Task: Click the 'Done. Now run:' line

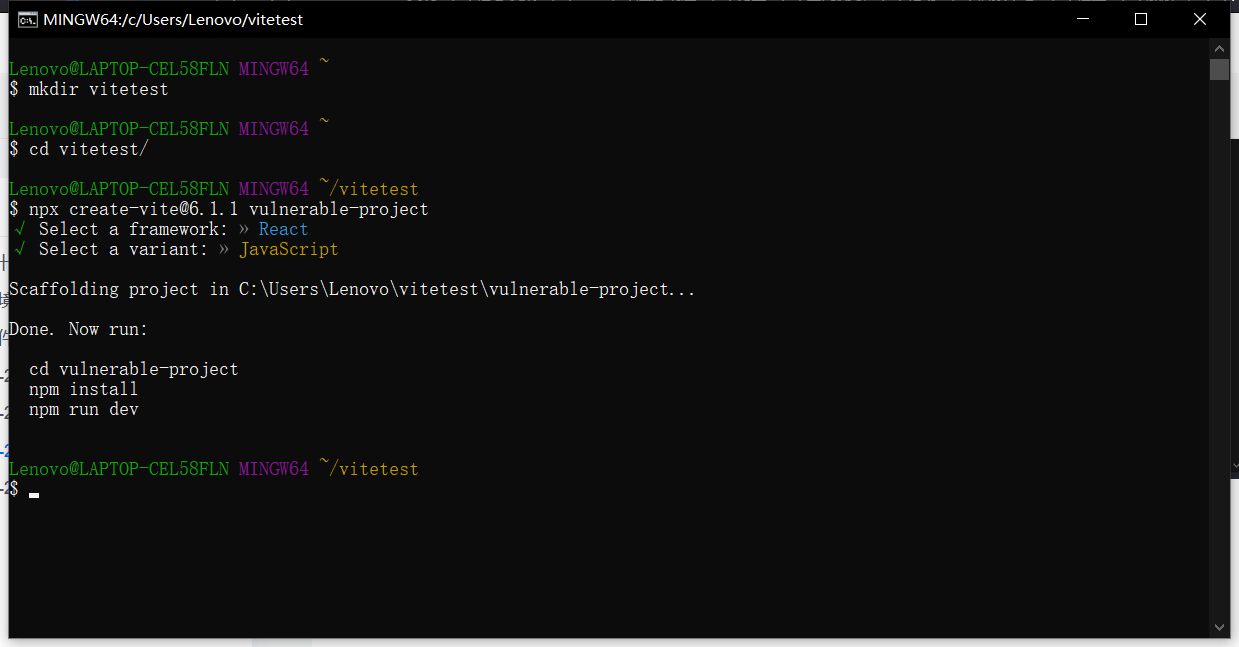Action: click(x=78, y=329)
